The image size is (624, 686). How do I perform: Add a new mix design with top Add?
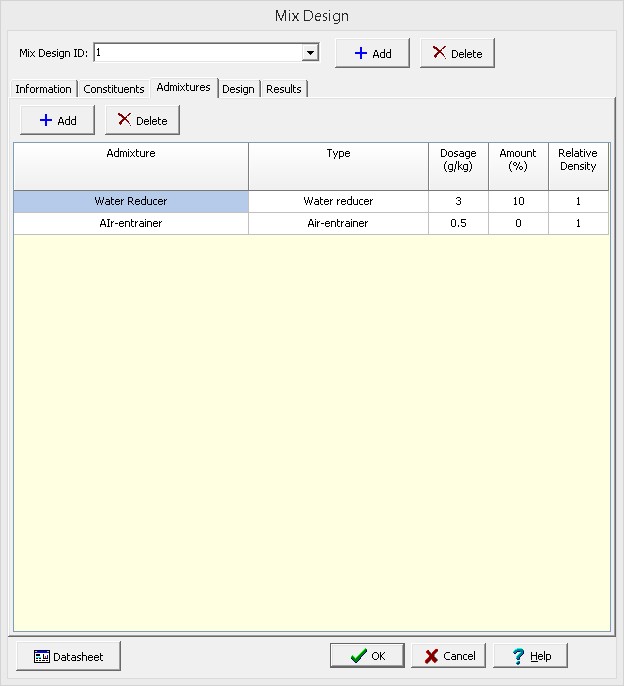372,53
